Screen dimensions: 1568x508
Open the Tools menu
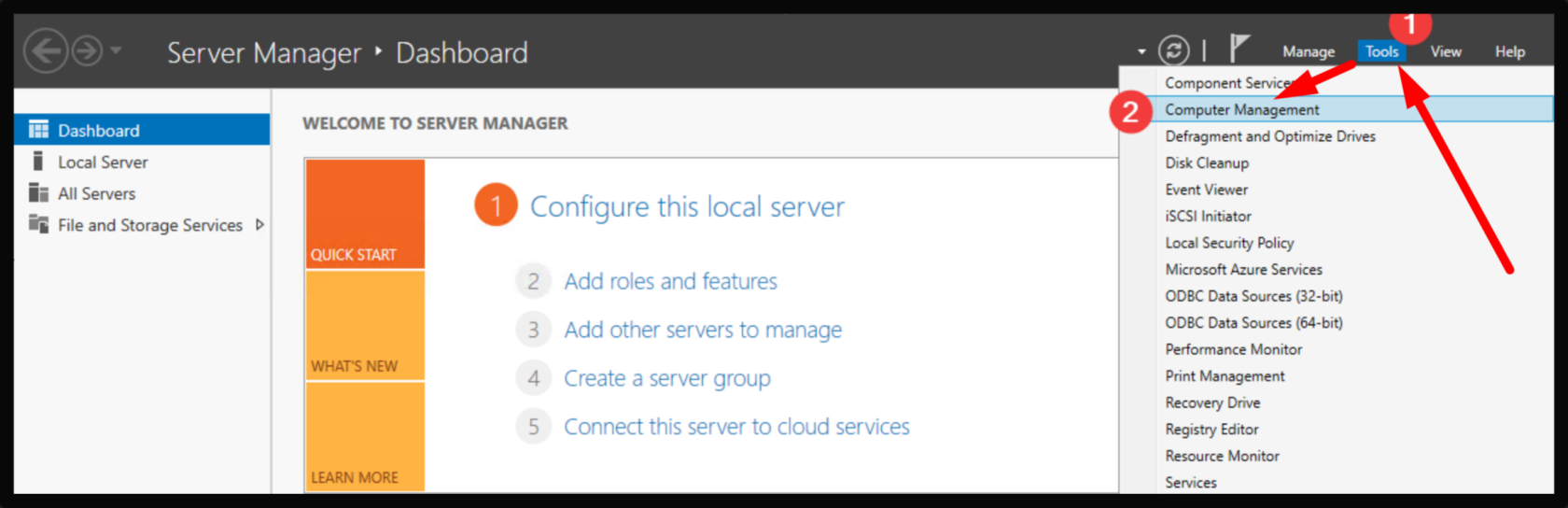(1381, 51)
